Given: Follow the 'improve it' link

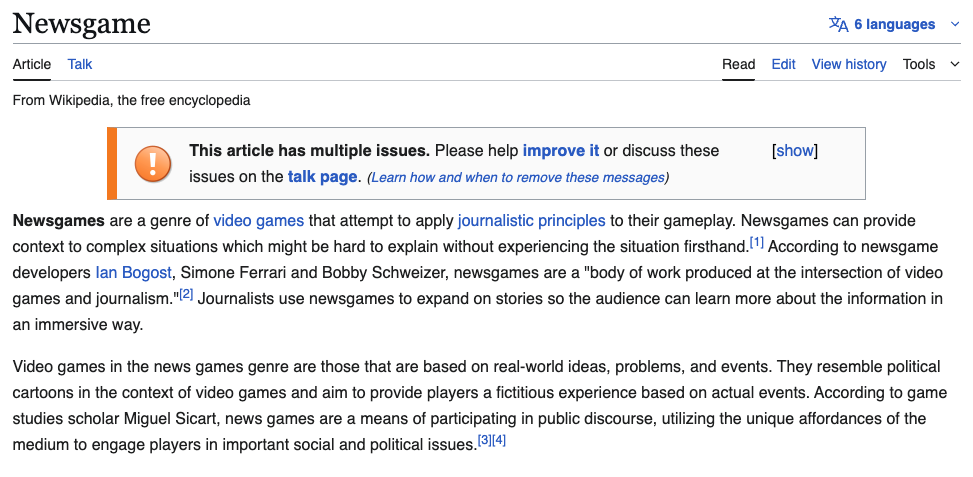Looking at the screenshot, I should tap(561, 151).
